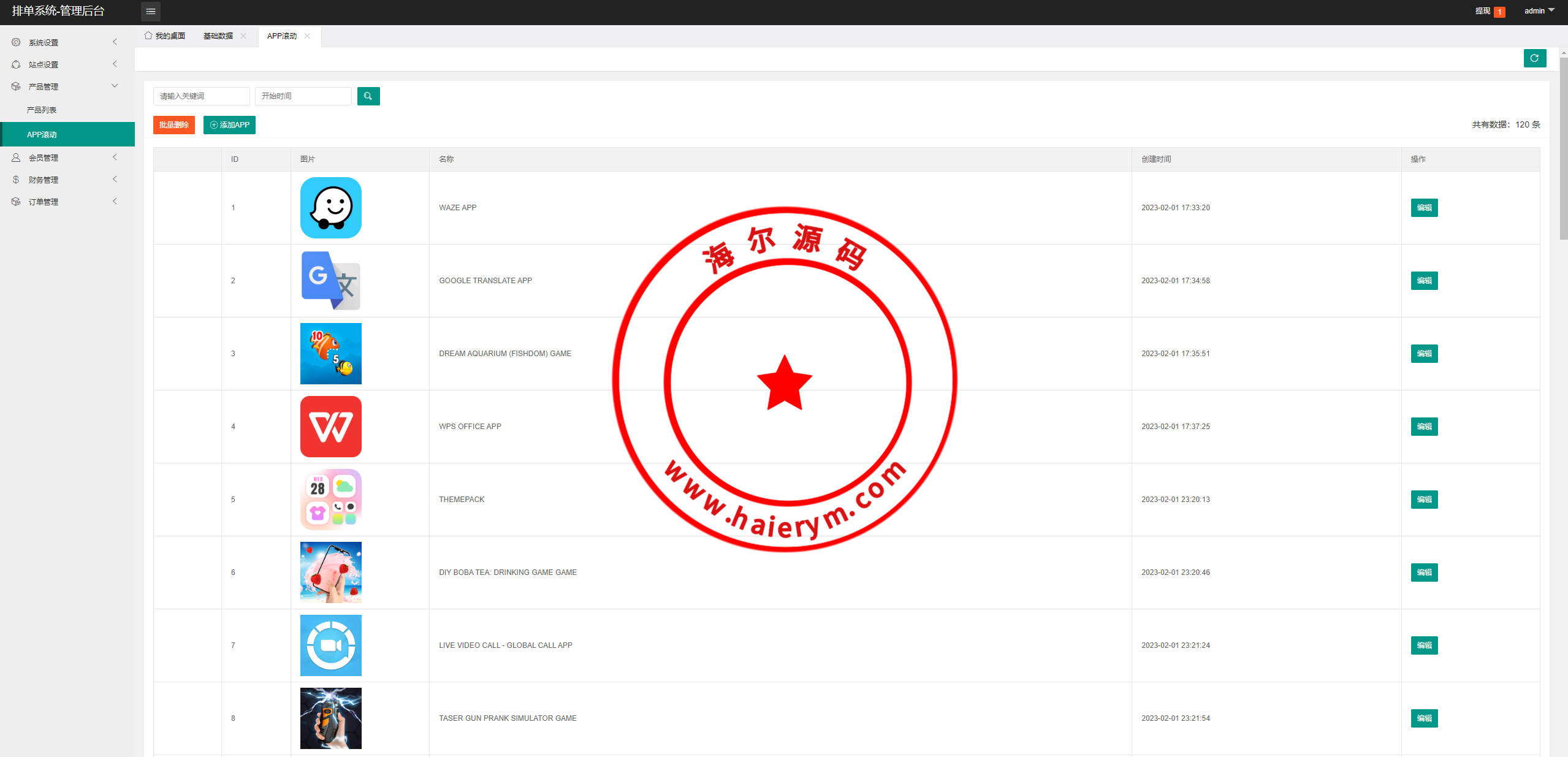The image size is (1568, 757).
Task: Click the 会员管理 user icon
Action: click(16, 158)
